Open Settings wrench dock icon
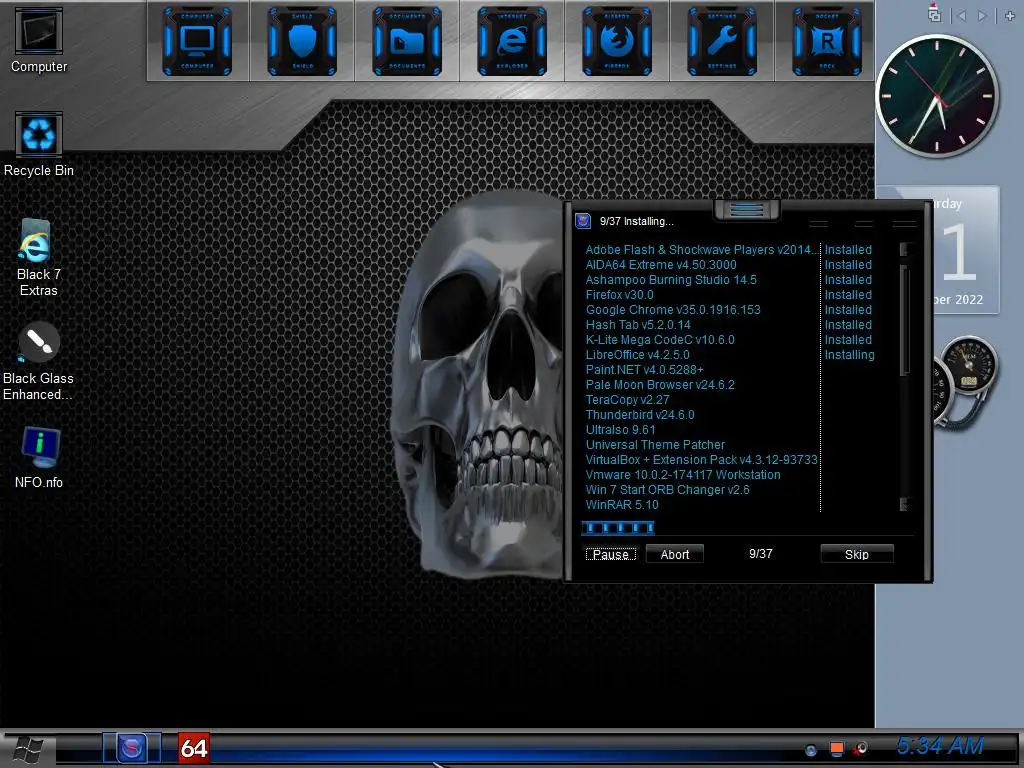Screen dimensions: 1024x768 click(x=722, y=40)
